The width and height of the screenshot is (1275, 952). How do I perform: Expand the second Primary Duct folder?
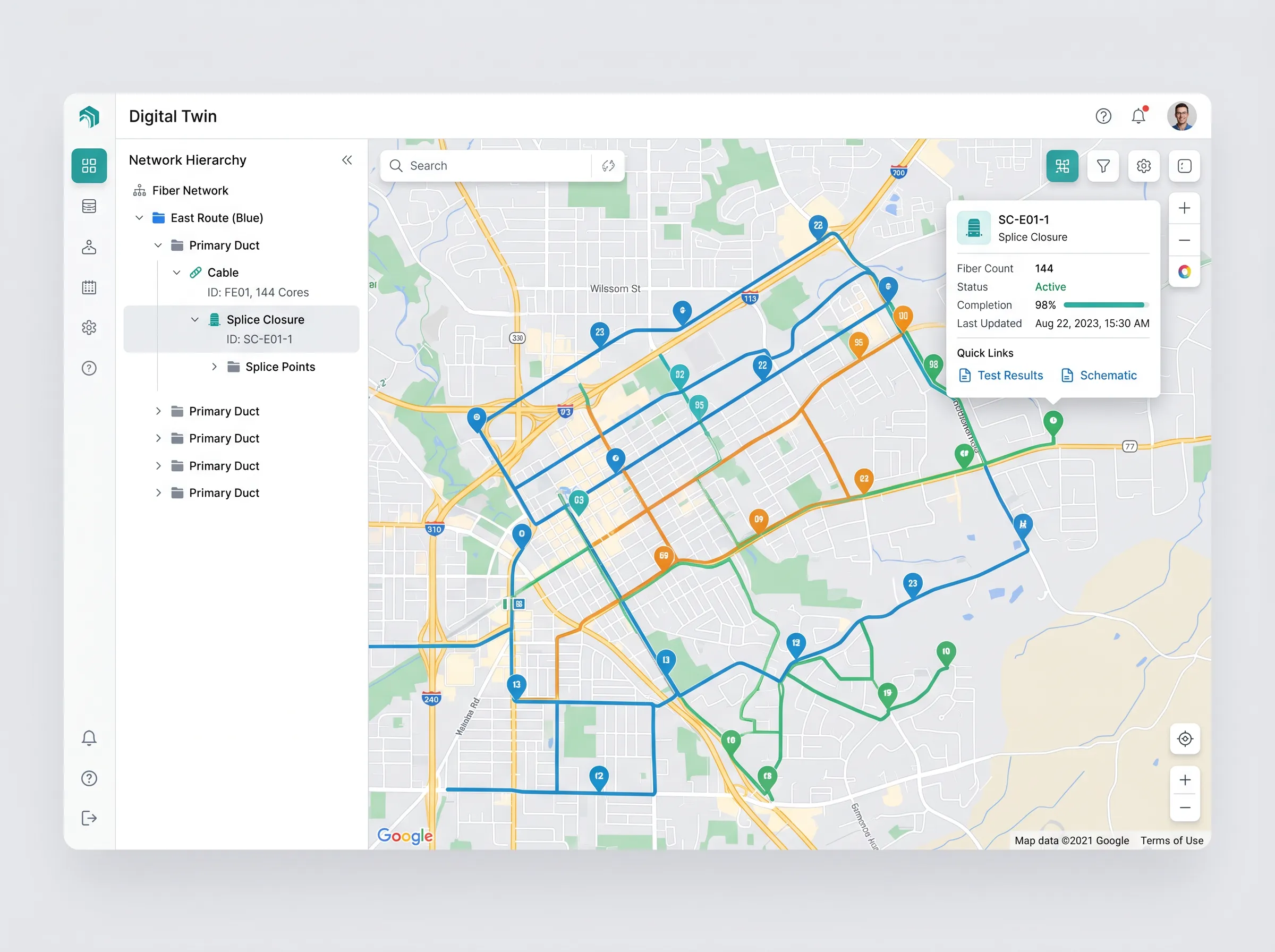(158, 412)
